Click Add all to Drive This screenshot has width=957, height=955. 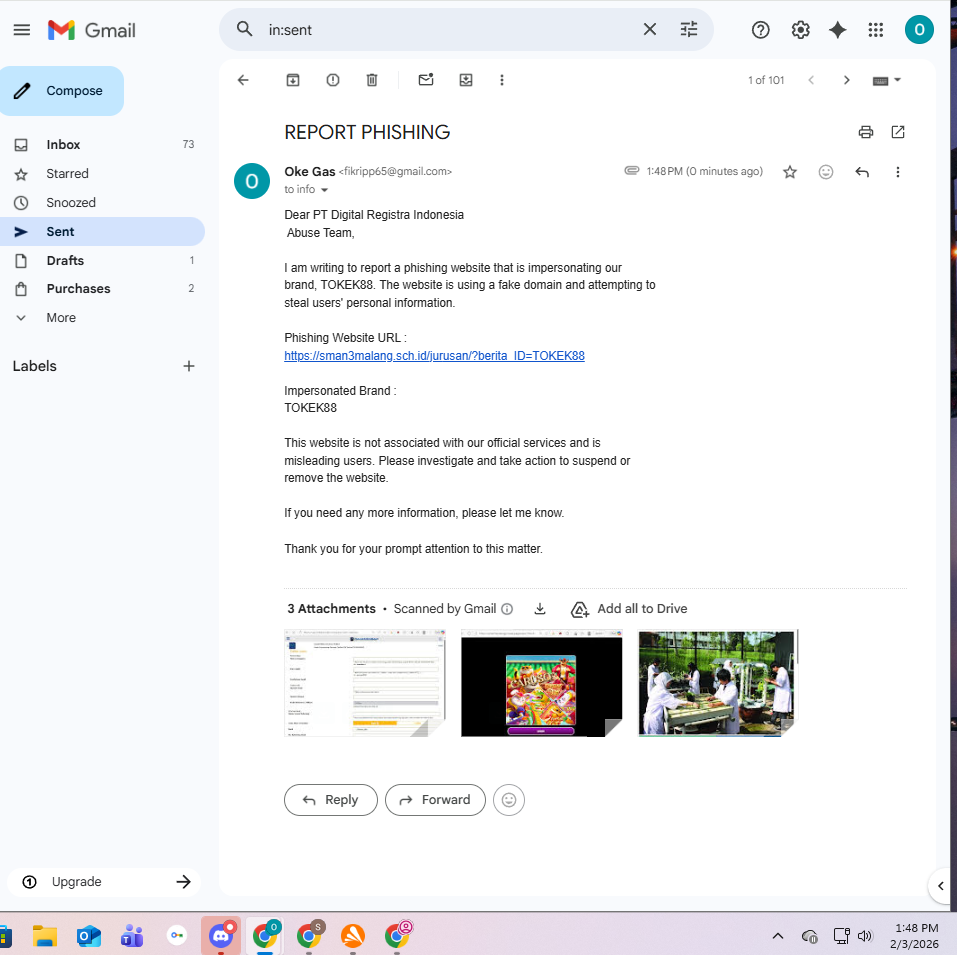(629, 609)
